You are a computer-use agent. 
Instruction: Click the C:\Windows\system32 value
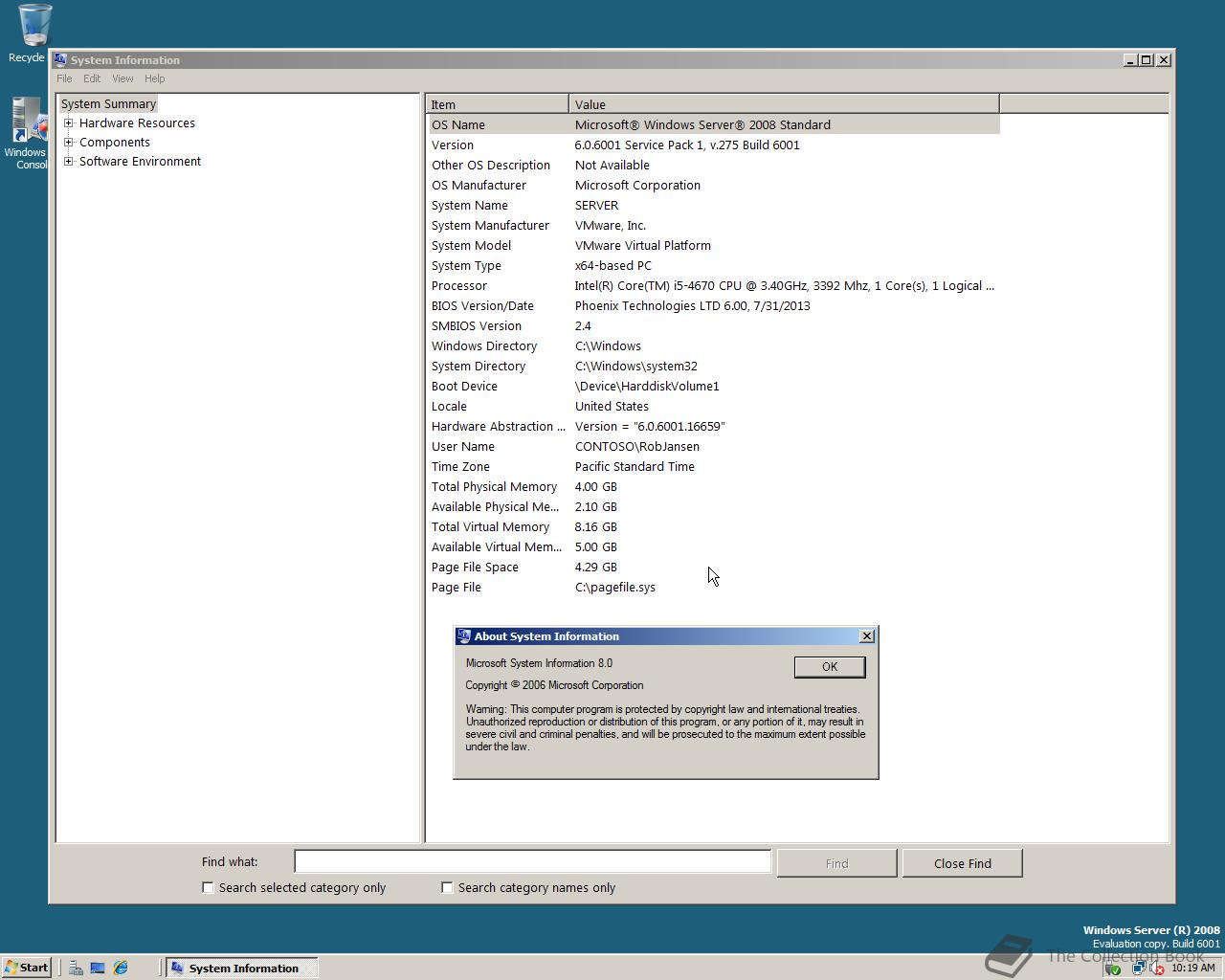click(x=636, y=367)
